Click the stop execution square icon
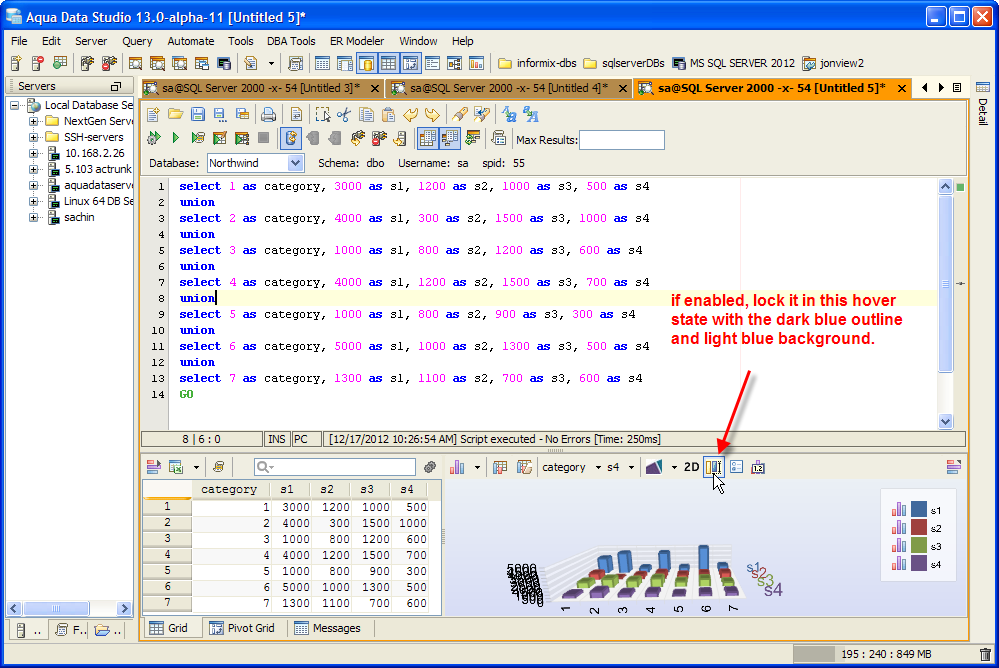 (263, 138)
